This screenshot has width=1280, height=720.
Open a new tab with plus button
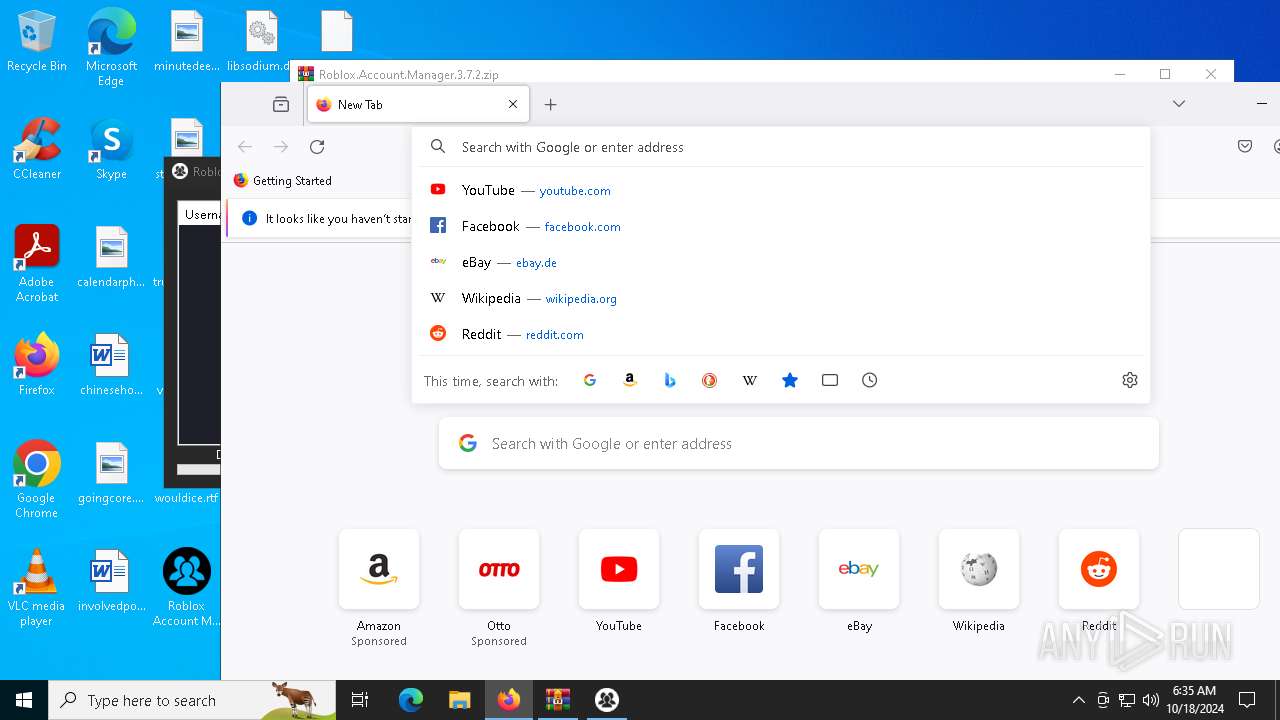(551, 104)
